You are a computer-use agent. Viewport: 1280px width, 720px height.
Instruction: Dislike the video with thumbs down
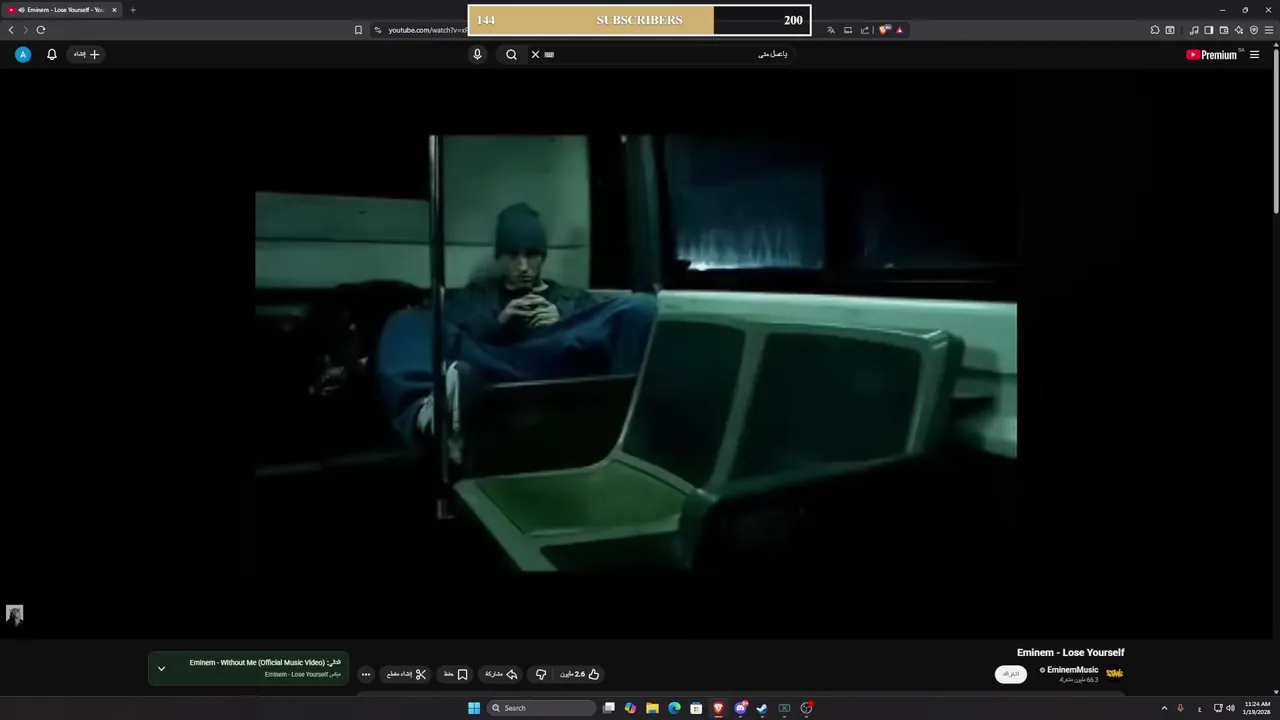coord(541,674)
